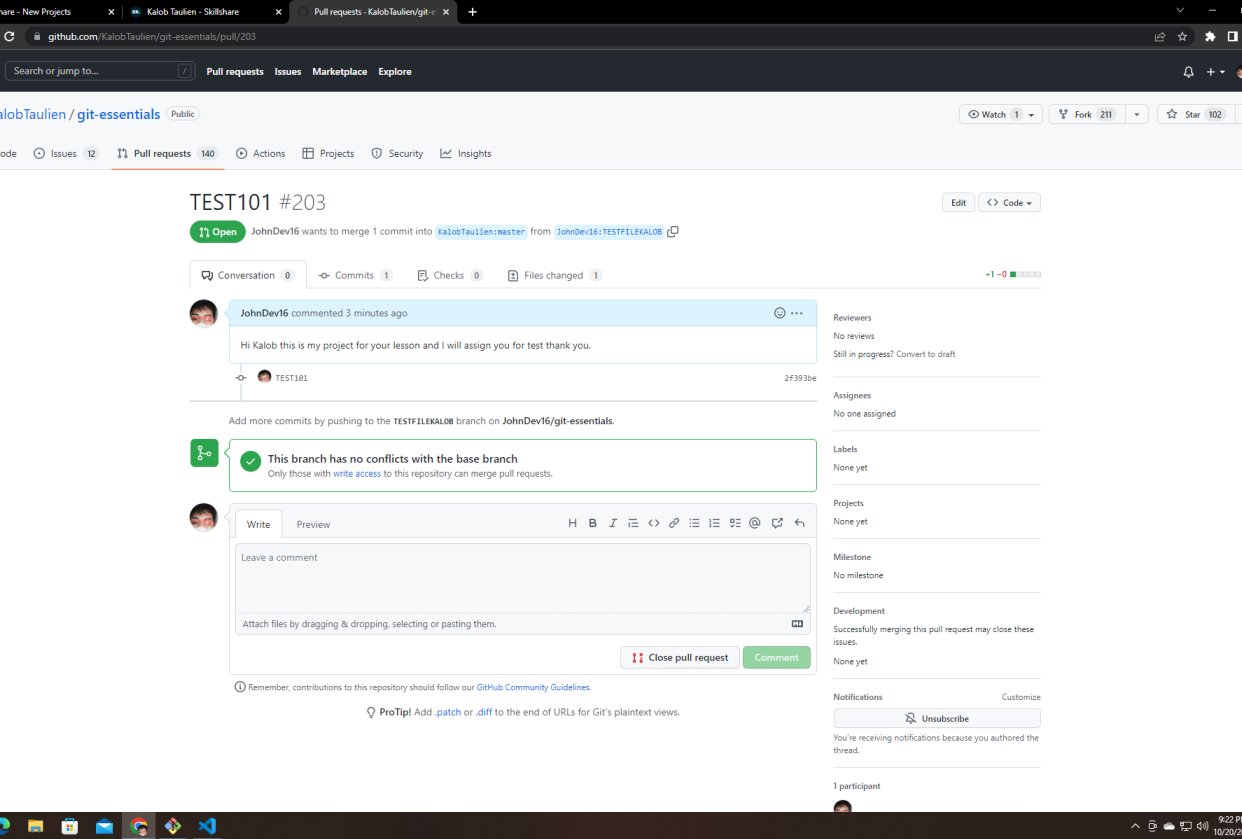Image resolution: width=1242 pixels, height=839 pixels.
Task: Open the three-dot comment options menu
Action: click(797, 313)
